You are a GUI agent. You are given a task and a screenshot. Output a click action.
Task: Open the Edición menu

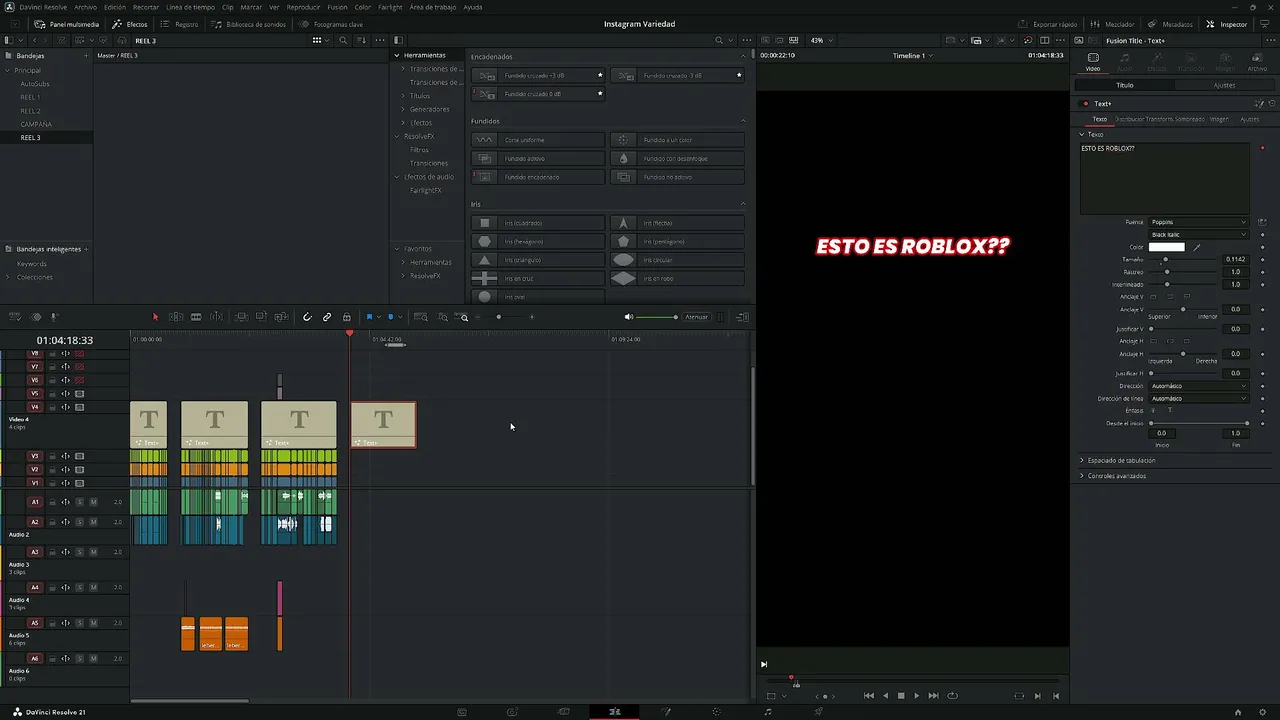(x=115, y=7)
